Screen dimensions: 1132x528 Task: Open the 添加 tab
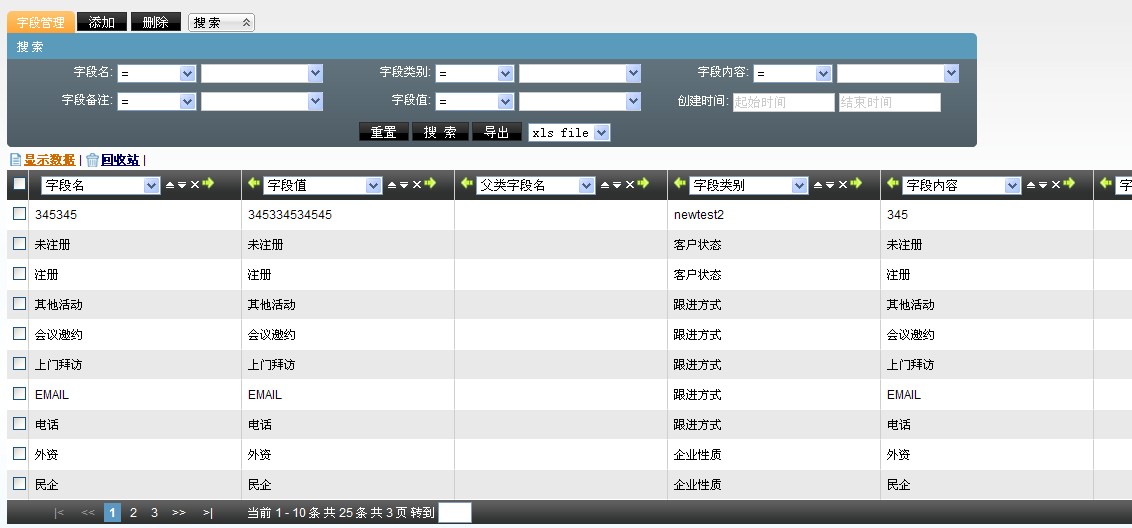[102, 22]
